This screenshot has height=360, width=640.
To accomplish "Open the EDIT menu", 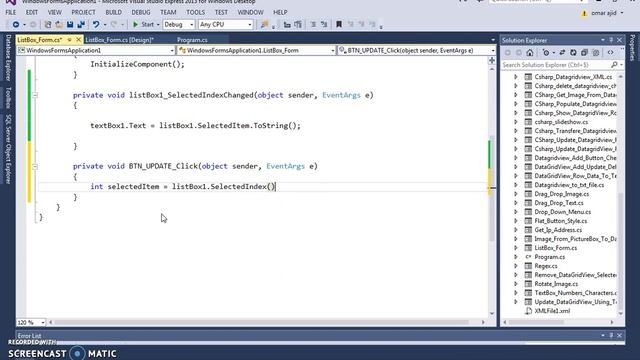I will 32,12.
